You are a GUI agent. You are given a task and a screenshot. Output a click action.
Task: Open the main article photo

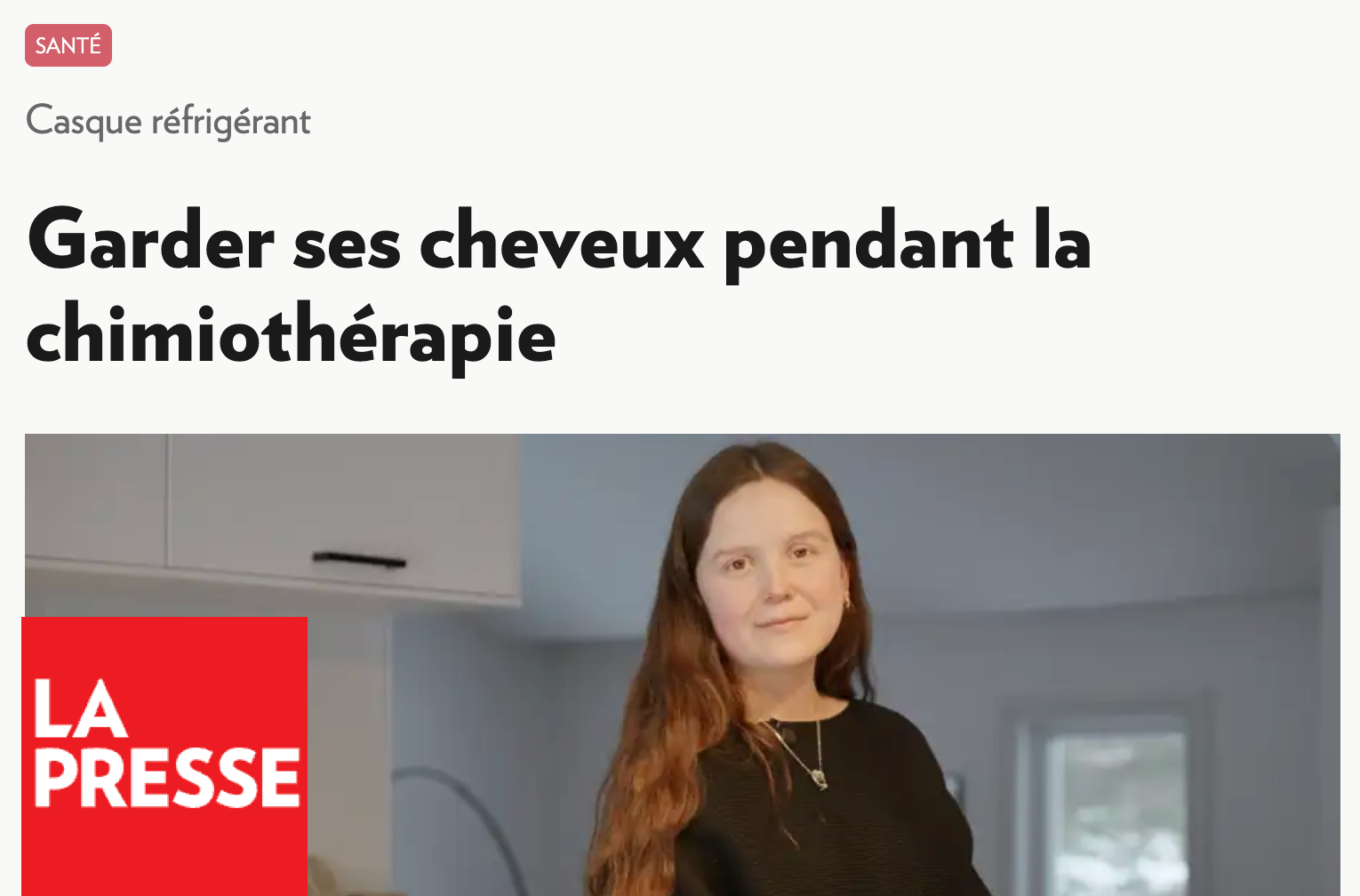(683, 665)
